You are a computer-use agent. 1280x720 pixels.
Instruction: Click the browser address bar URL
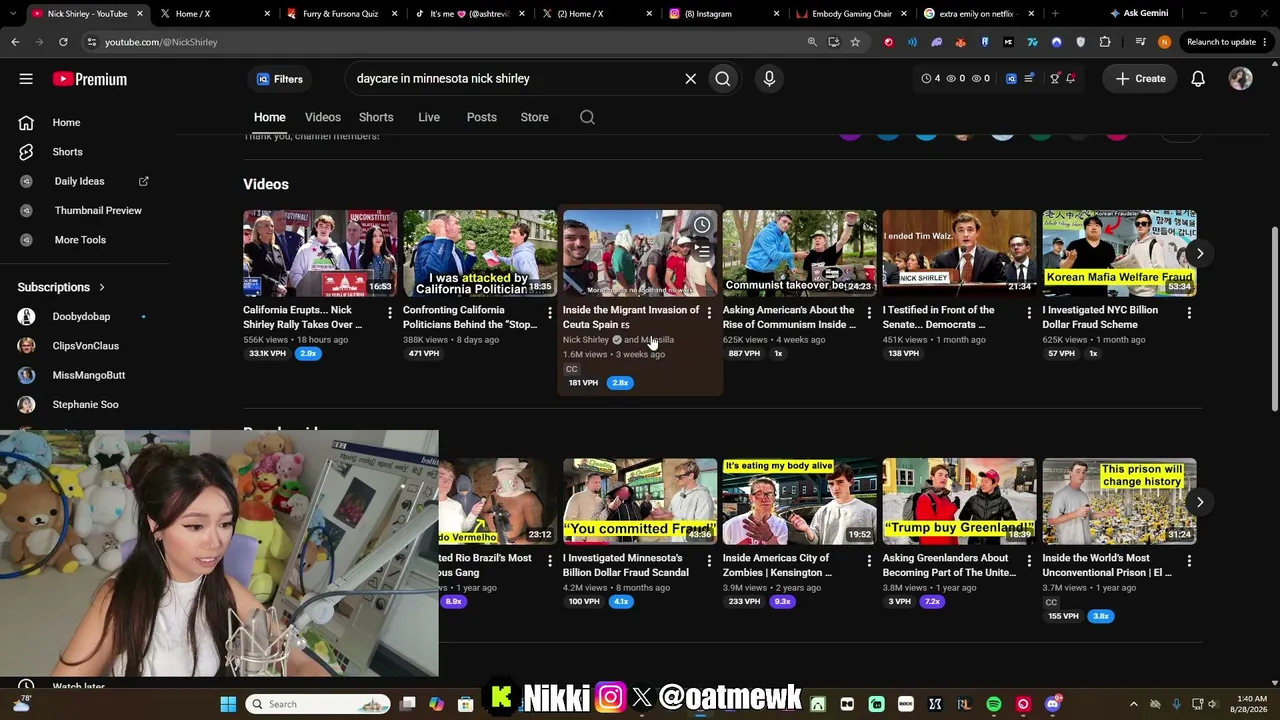pos(161,42)
